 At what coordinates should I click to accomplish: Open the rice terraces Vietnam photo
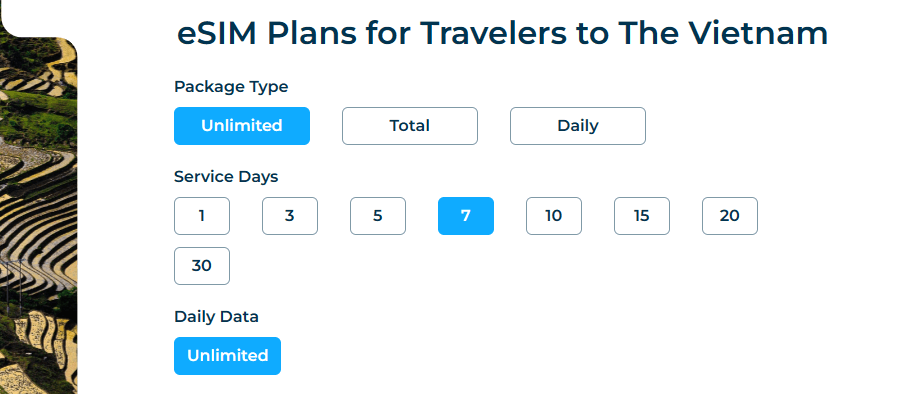38,213
